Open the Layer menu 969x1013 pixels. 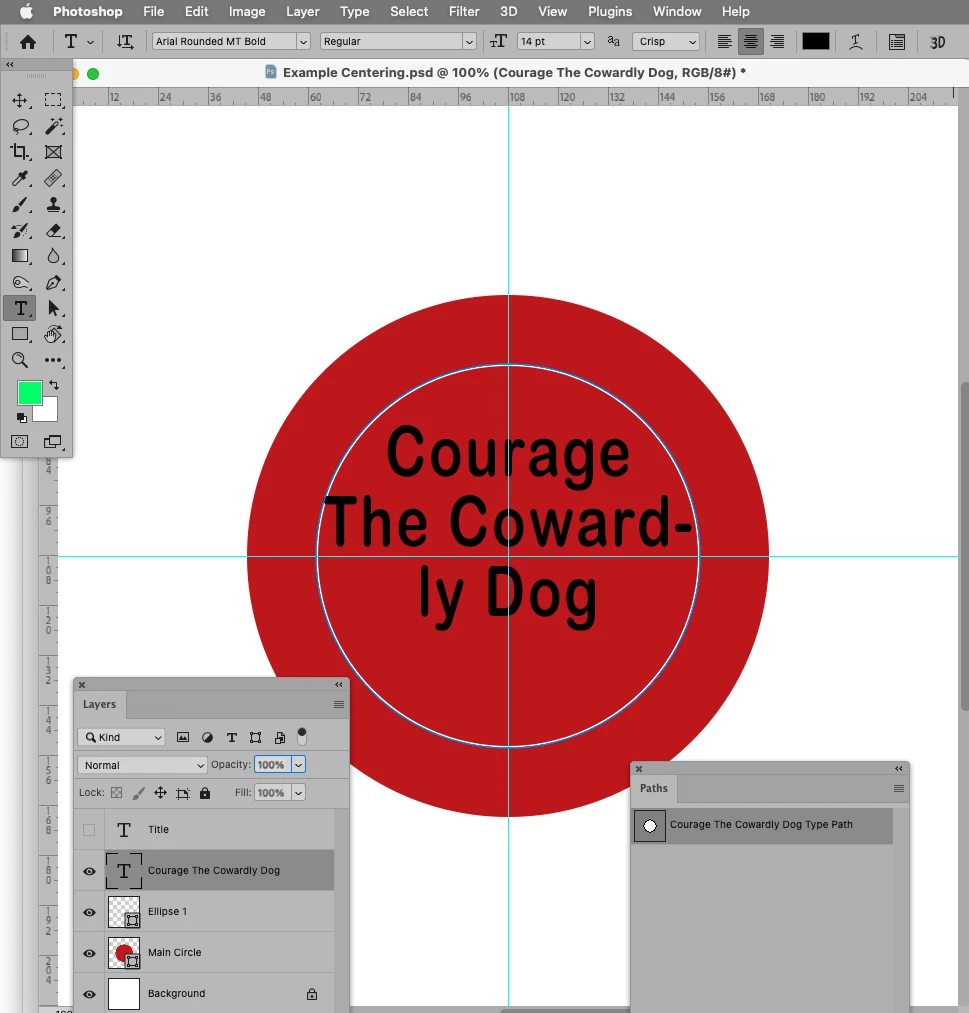pos(302,12)
